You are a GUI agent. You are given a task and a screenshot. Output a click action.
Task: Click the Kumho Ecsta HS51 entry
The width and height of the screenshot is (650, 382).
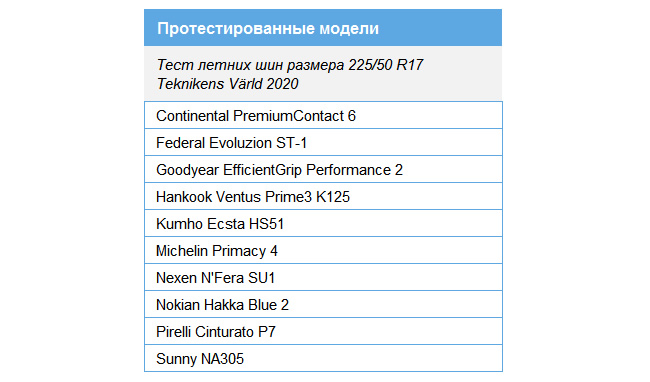pos(323,223)
